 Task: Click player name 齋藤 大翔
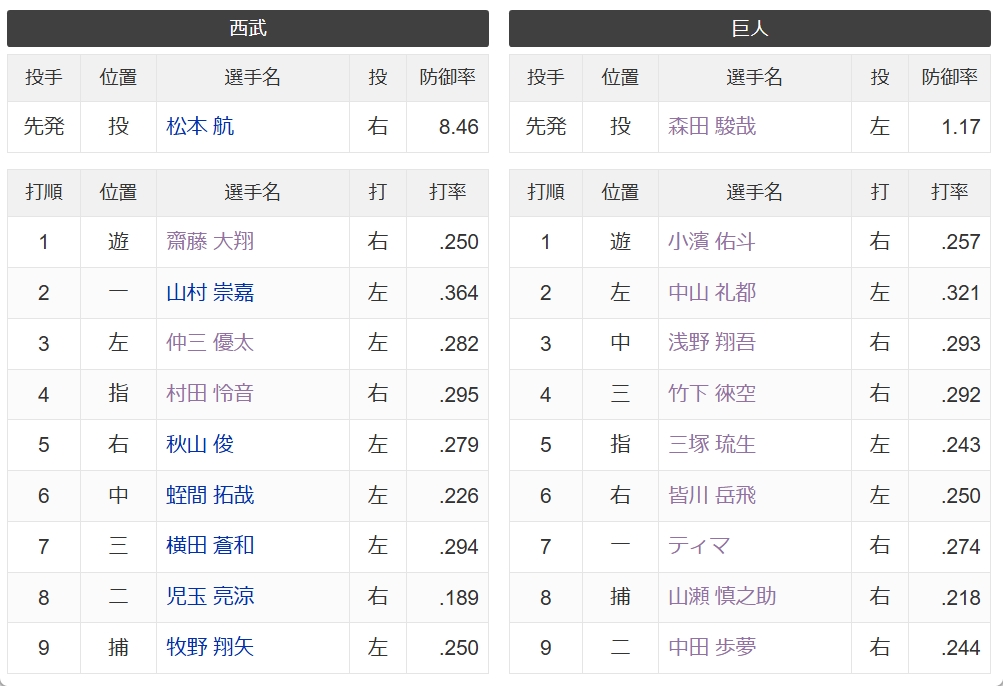pyautogui.click(x=210, y=241)
